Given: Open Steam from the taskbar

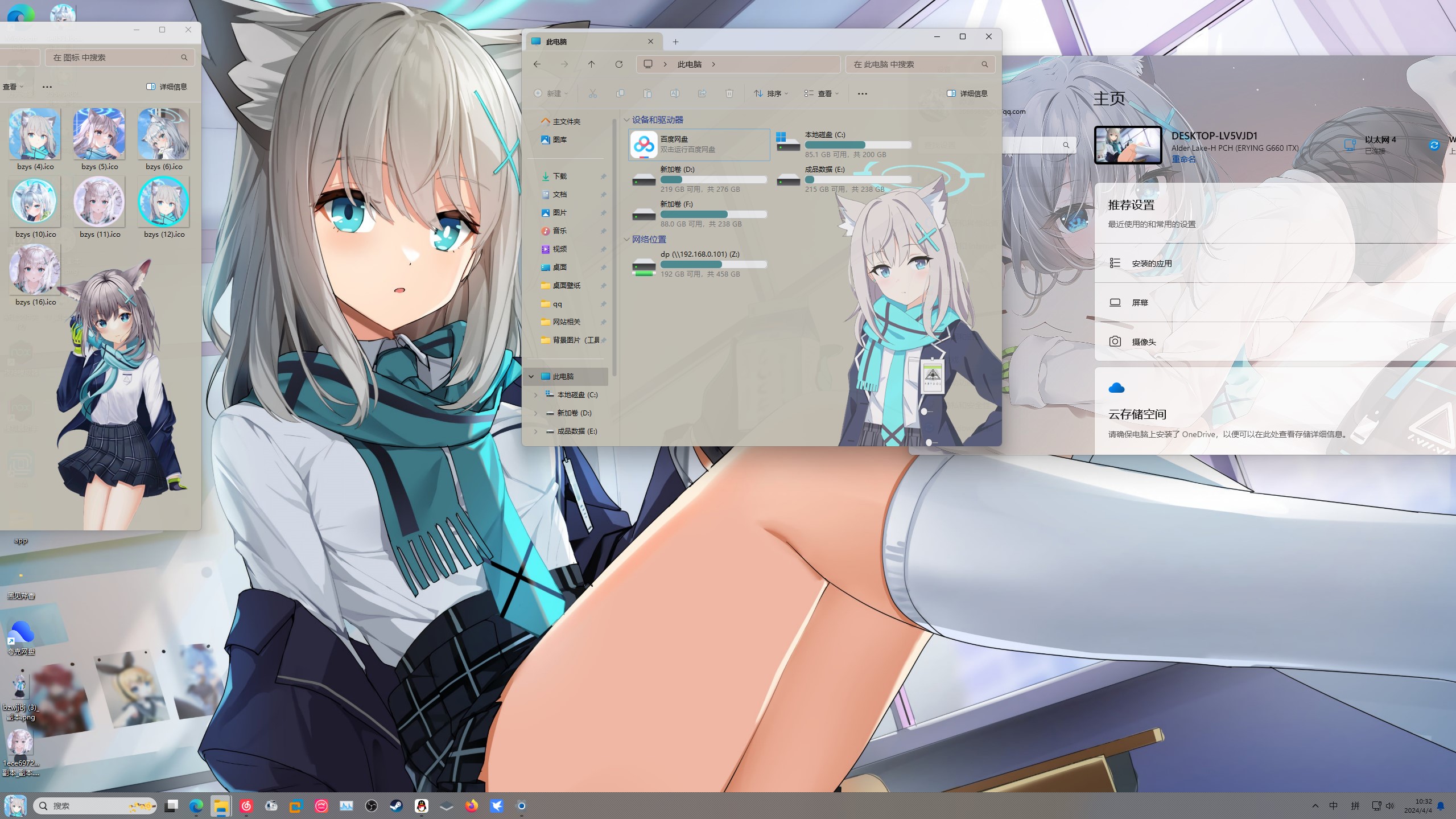Looking at the screenshot, I should point(396,805).
